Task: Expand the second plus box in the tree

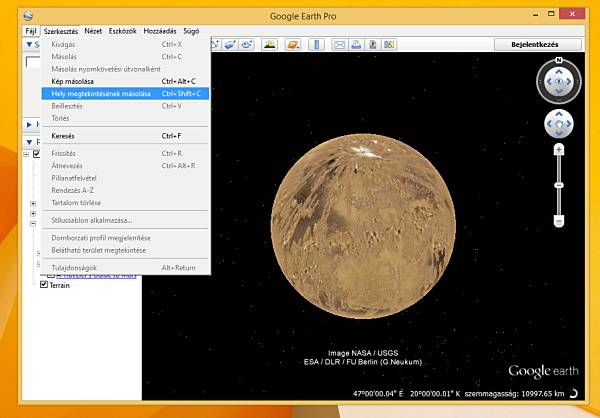Action: (33, 214)
